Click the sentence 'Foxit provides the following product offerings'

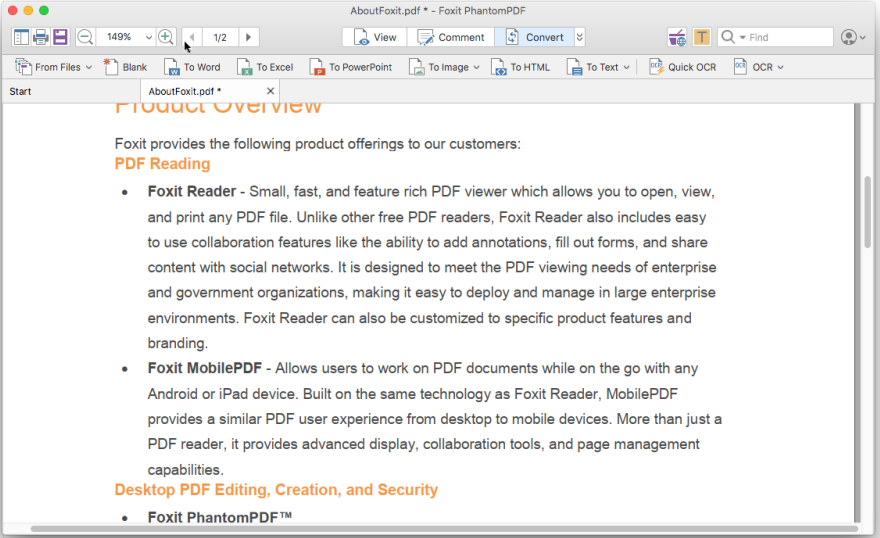(x=318, y=144)
